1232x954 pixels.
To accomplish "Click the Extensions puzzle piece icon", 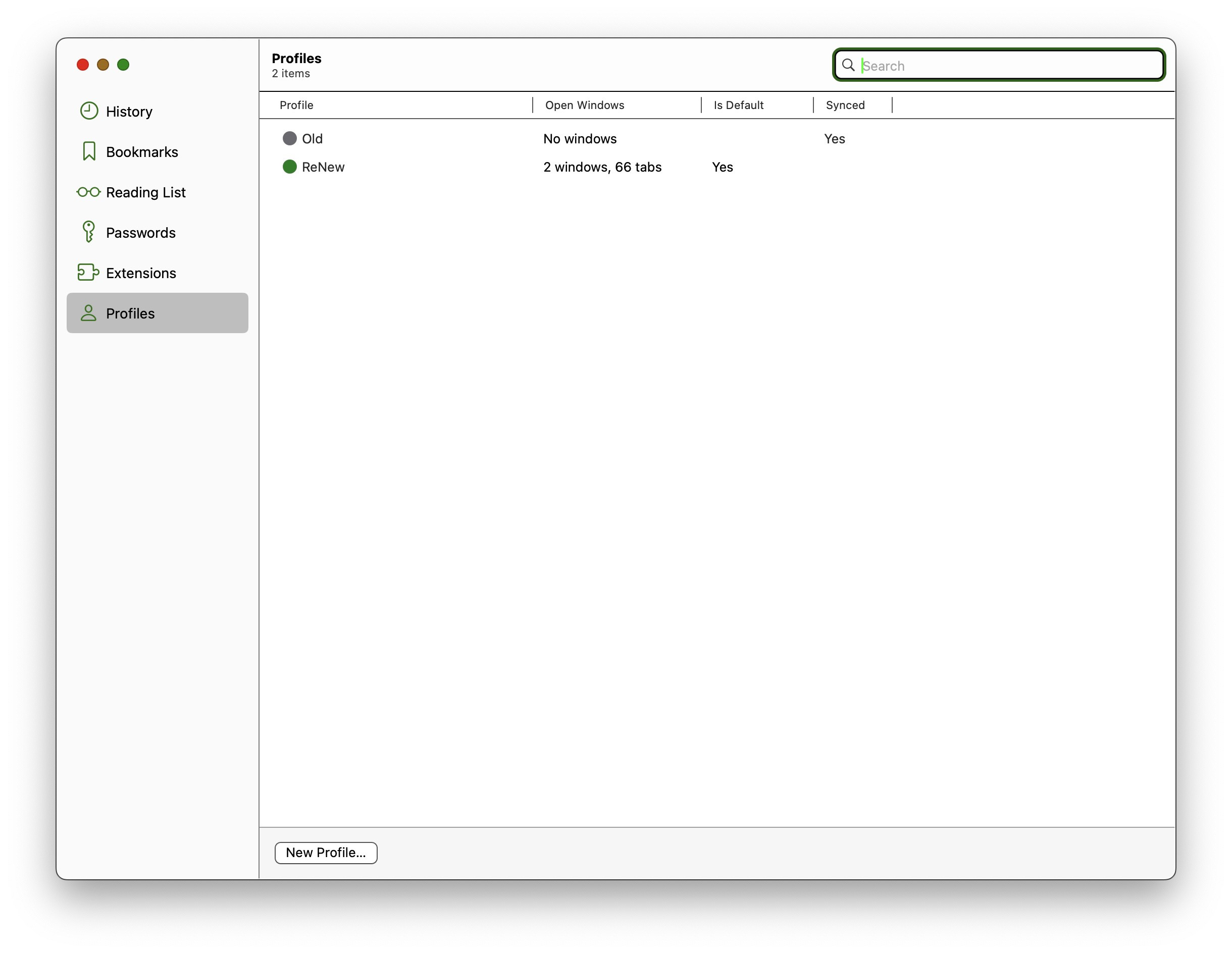I will pyautogui.click(x=88, y=273).
